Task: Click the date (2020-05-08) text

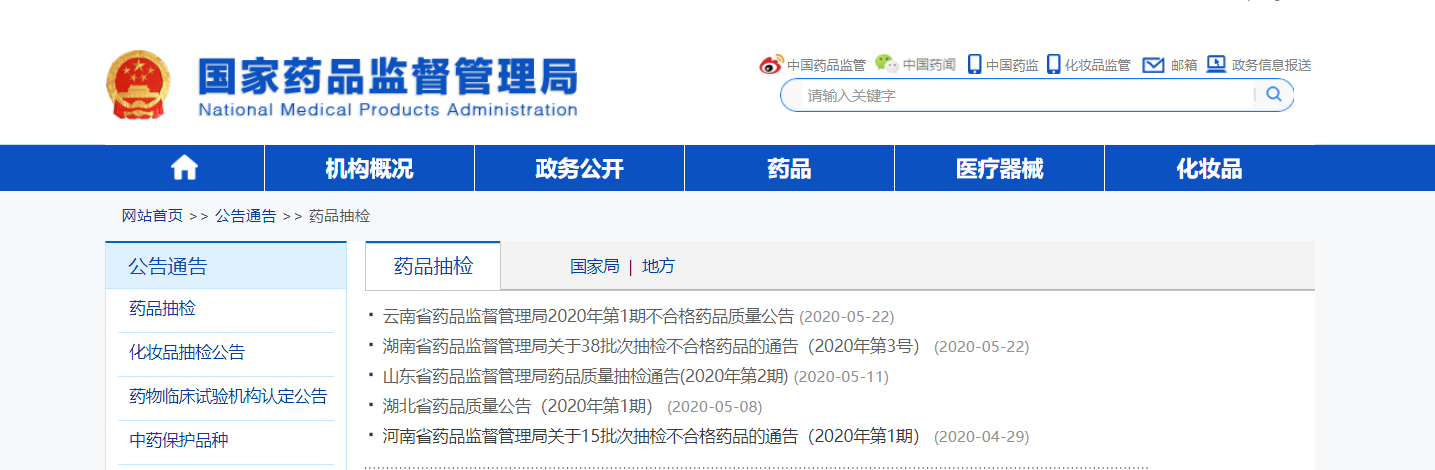Action: click(x=714, y=407)
